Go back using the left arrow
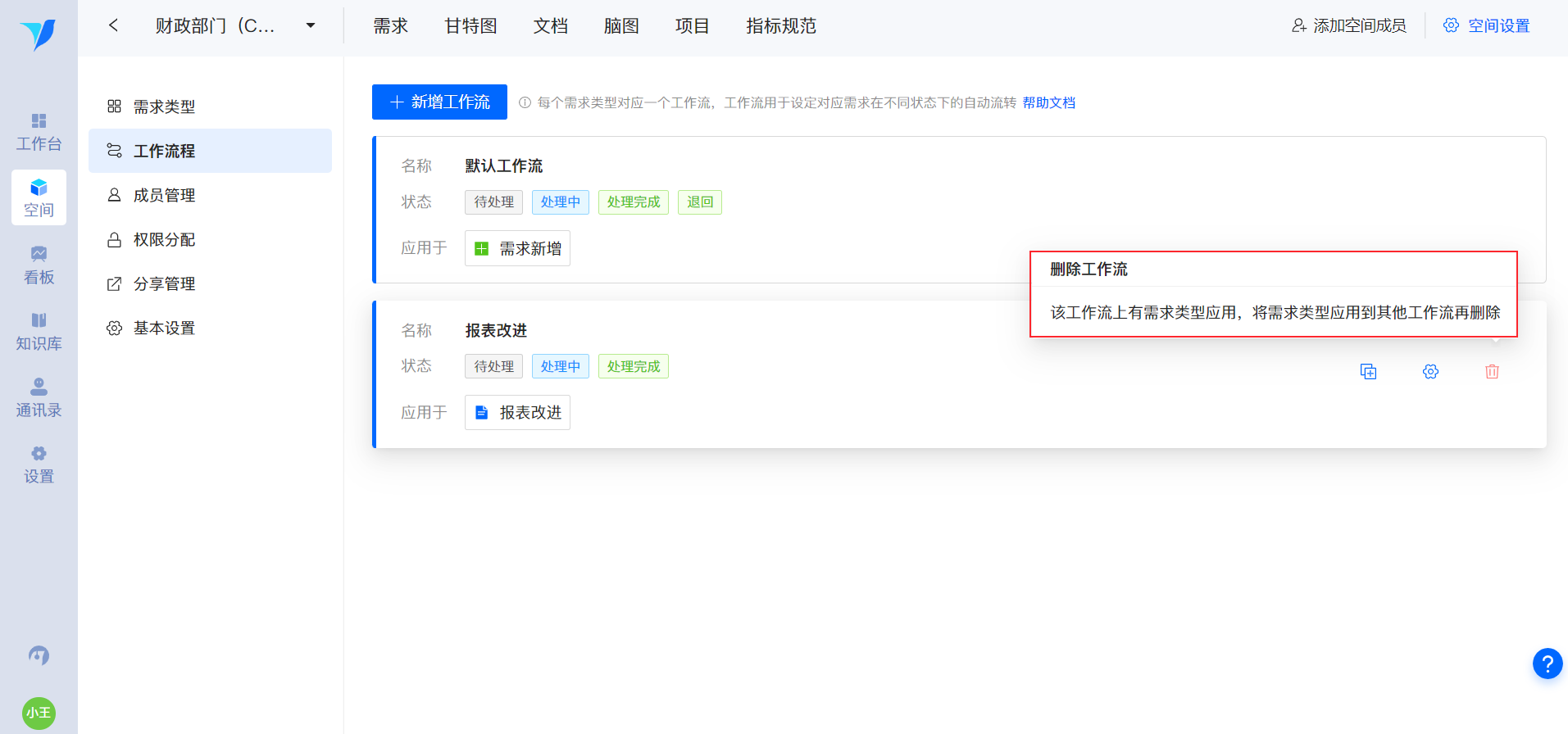The width and height of the screenshot is (1568, 734). (x=113, y=25)
